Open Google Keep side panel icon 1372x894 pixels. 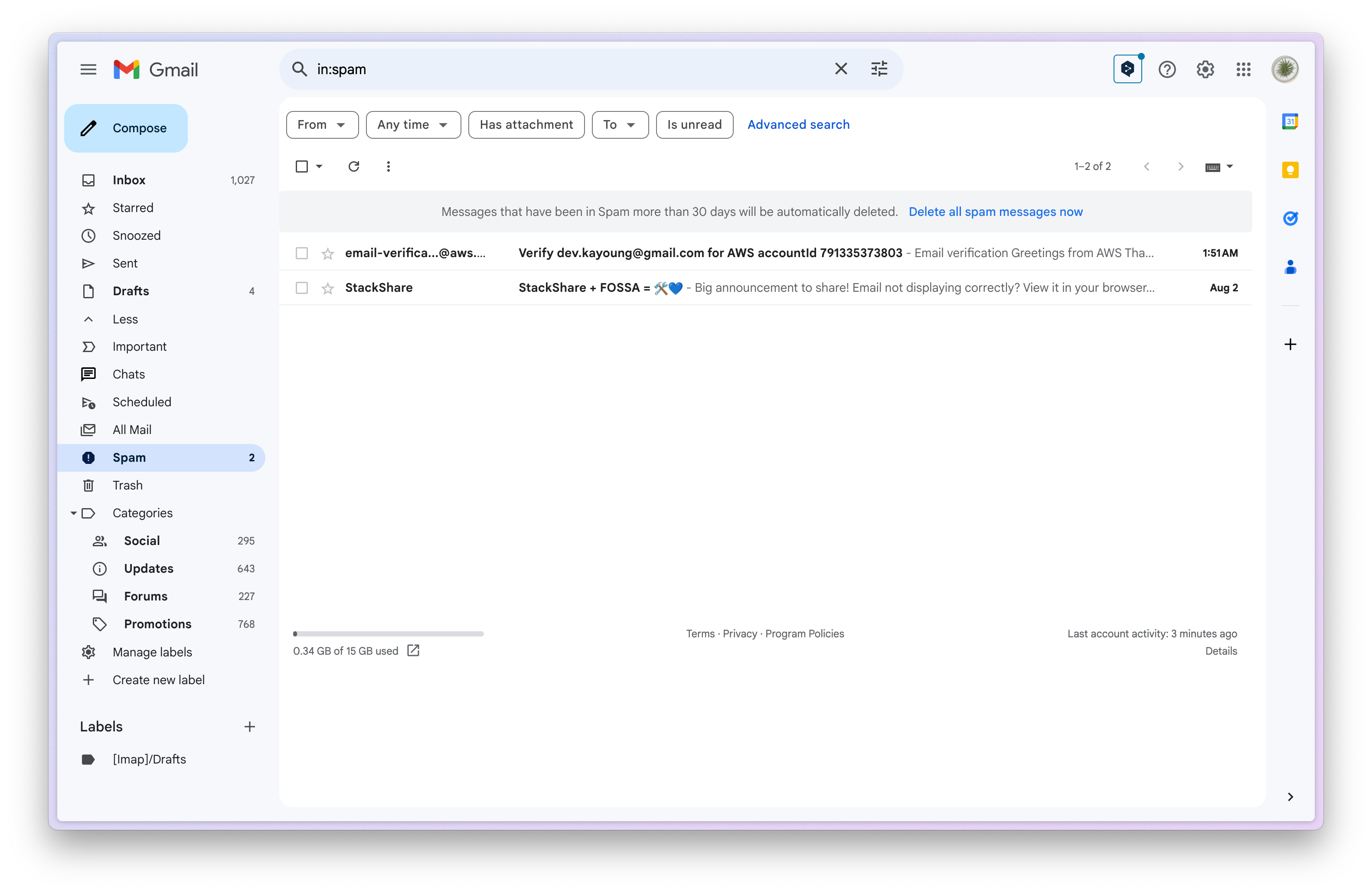[x=1290, y=170]
